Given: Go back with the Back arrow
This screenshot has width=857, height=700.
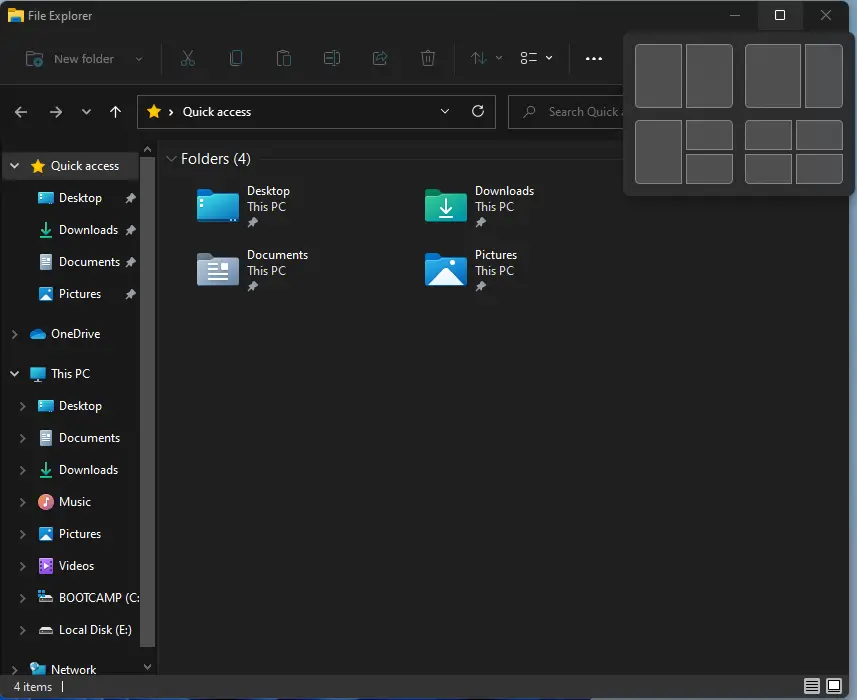Looking at the screenshot, I should pos(21,112).
